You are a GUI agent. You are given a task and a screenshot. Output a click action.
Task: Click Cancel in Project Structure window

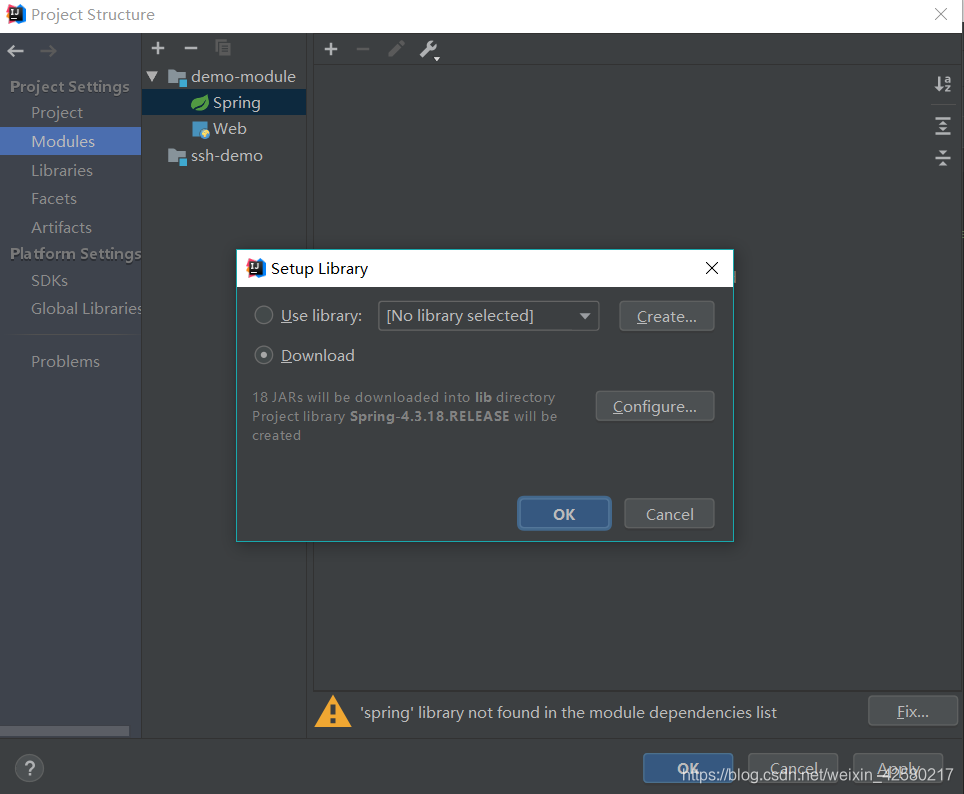(x=793, y=768)
